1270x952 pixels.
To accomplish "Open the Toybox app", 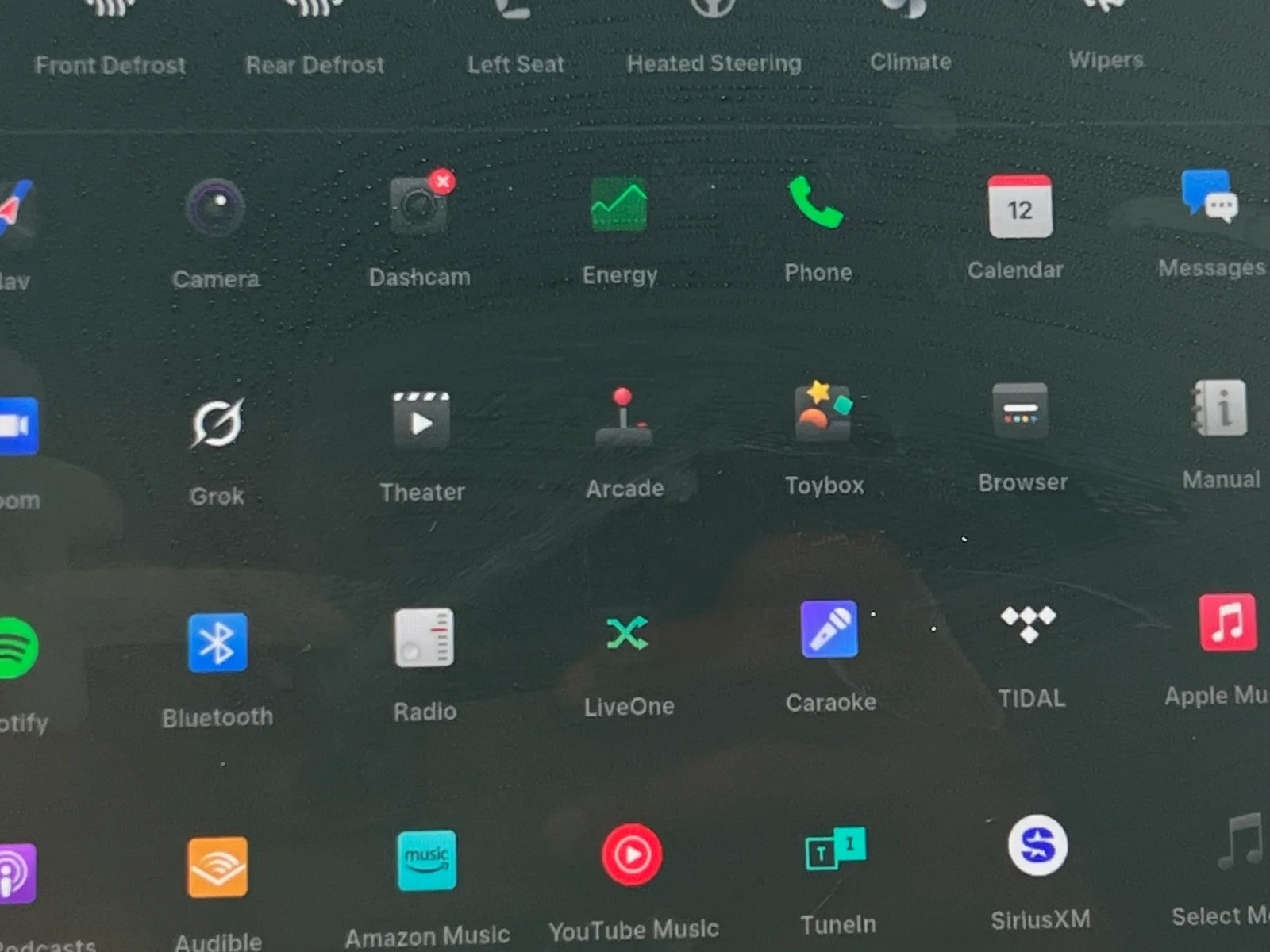I will click(823, 411).
